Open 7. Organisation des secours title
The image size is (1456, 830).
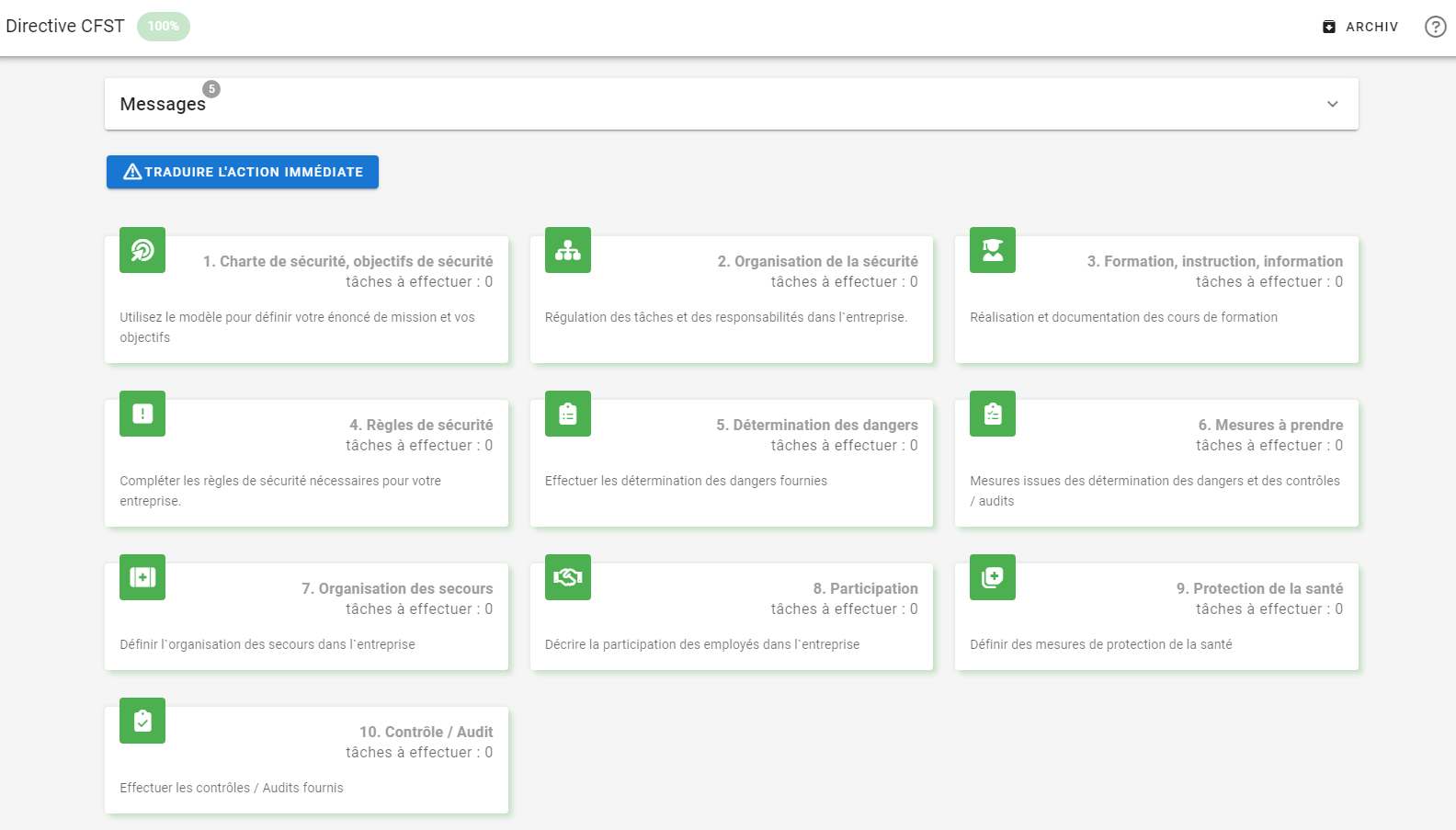click(x=397, y=588)
